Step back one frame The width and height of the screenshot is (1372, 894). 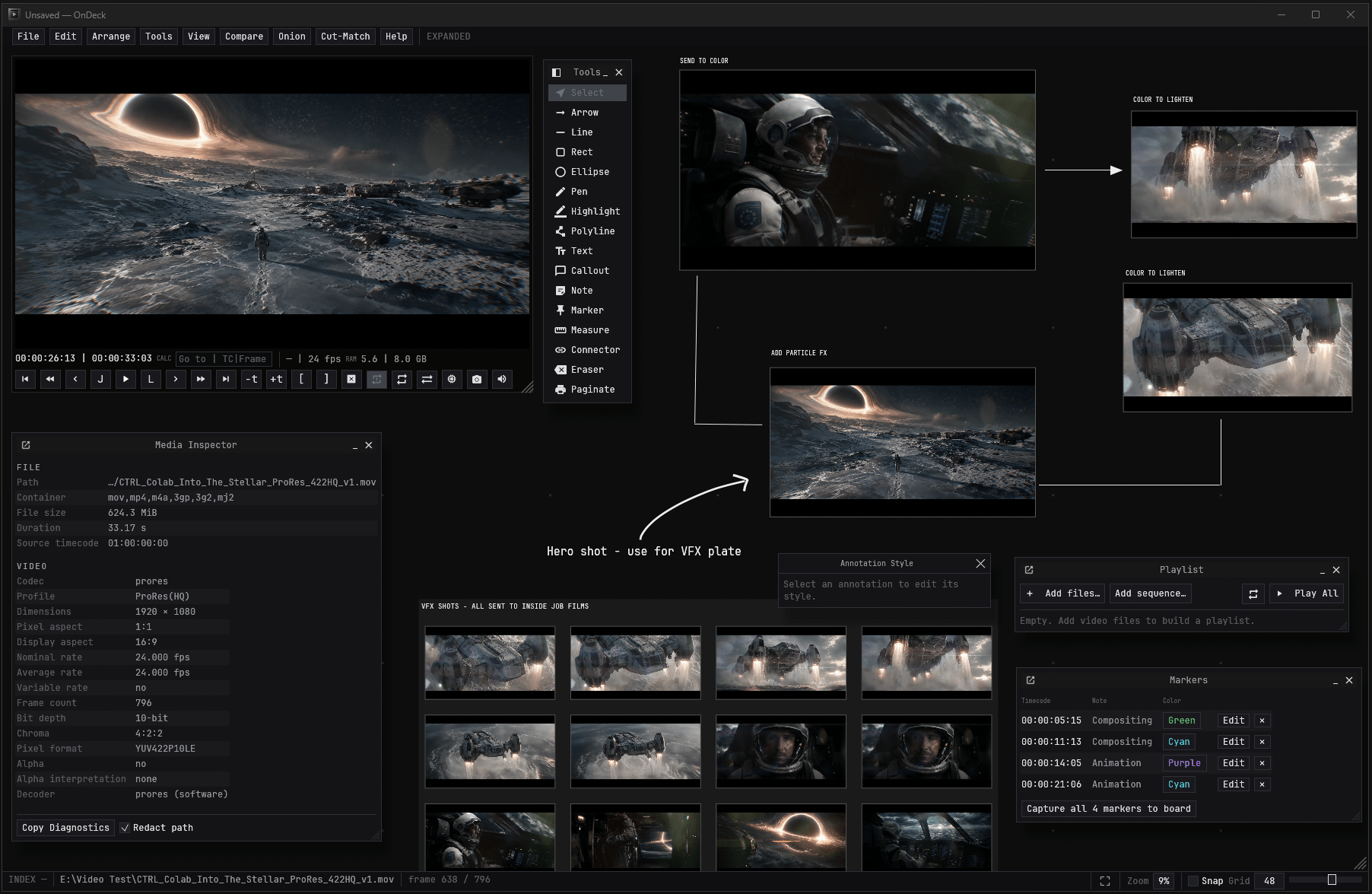tap(75, 379)
